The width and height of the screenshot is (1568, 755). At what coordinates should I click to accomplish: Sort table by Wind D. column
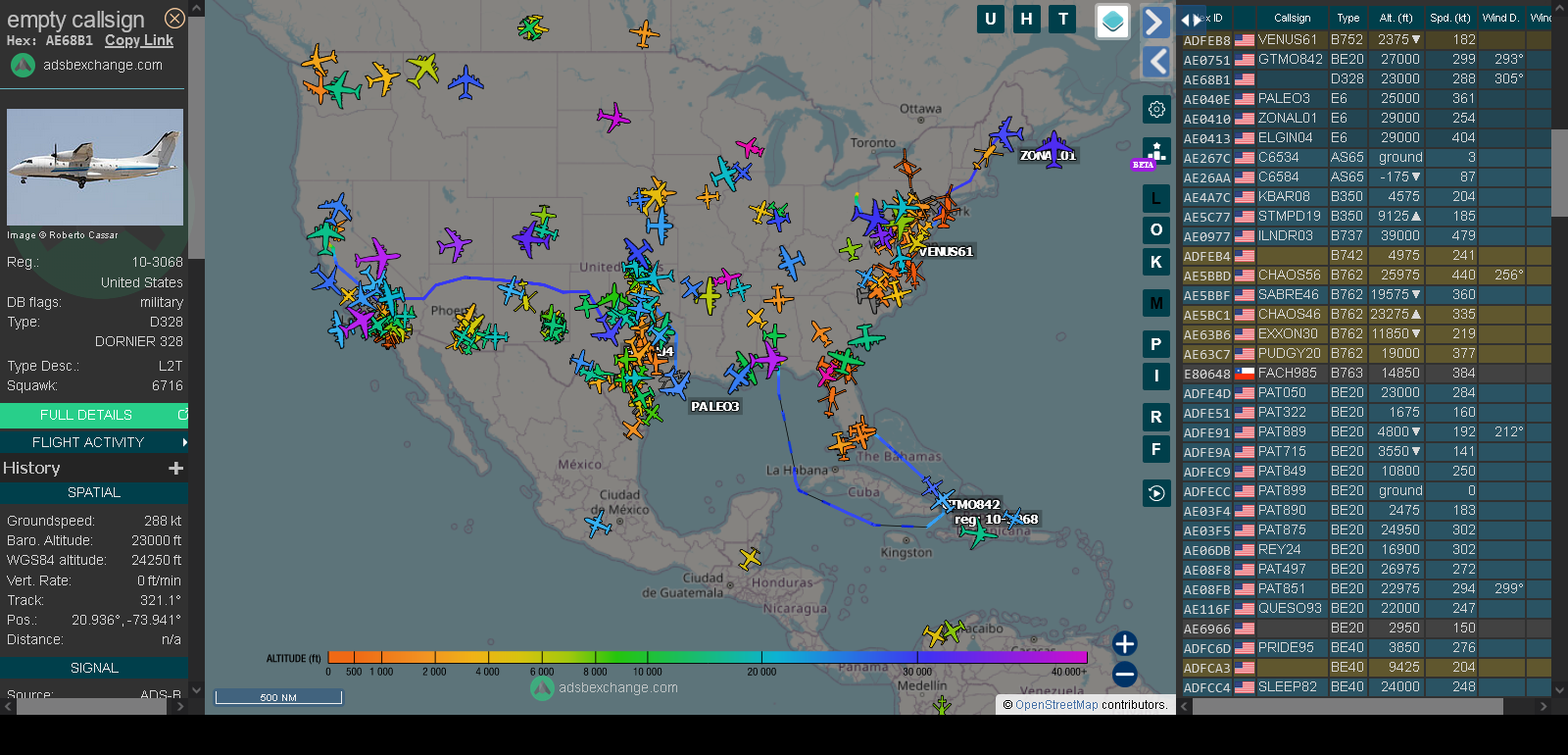[x=1500, y=18]
